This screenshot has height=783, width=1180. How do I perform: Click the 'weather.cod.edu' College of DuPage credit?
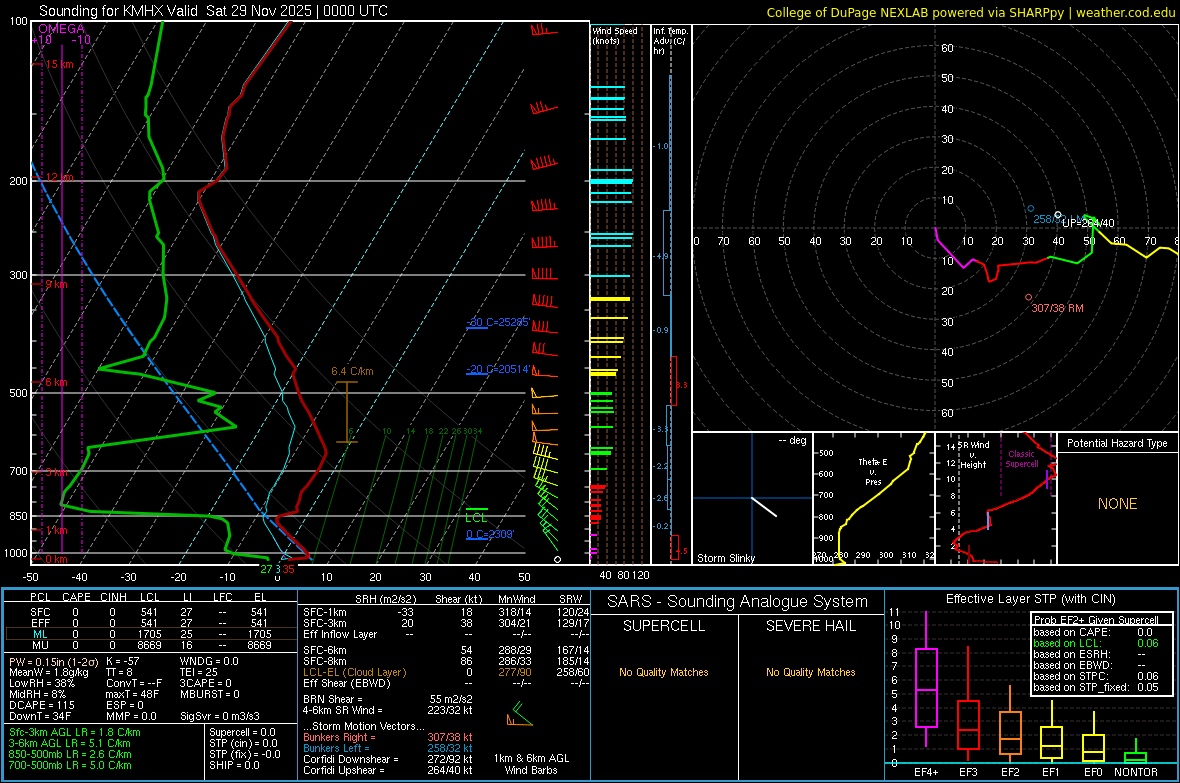(x=1125, y=12)
